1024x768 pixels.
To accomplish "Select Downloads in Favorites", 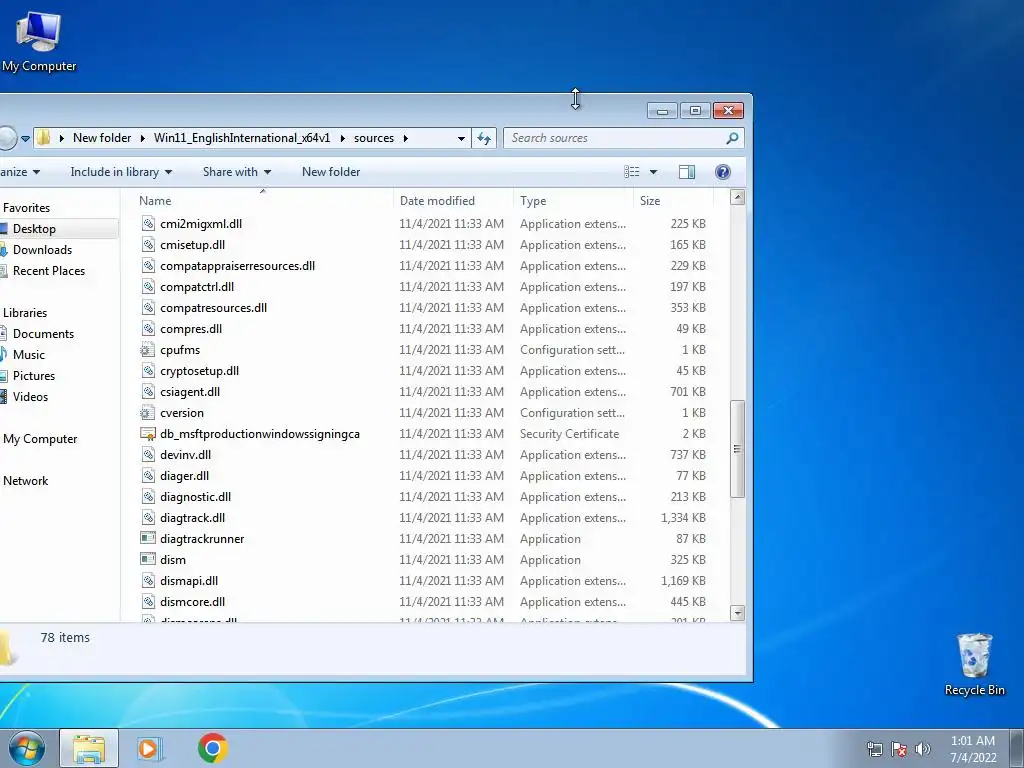I will pyautogui.click(x=42, y=249).
